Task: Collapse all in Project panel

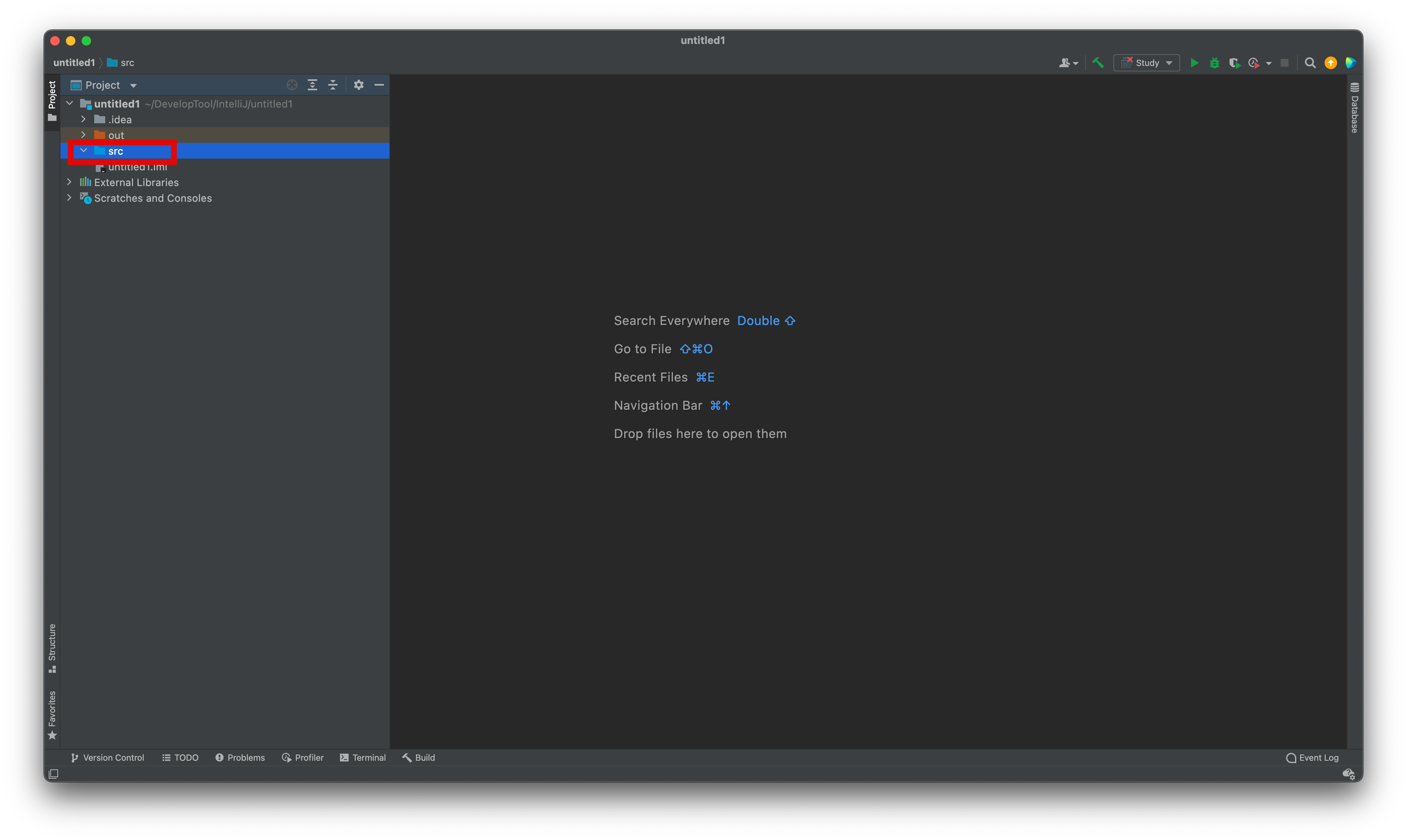Action: coord(333,85)
